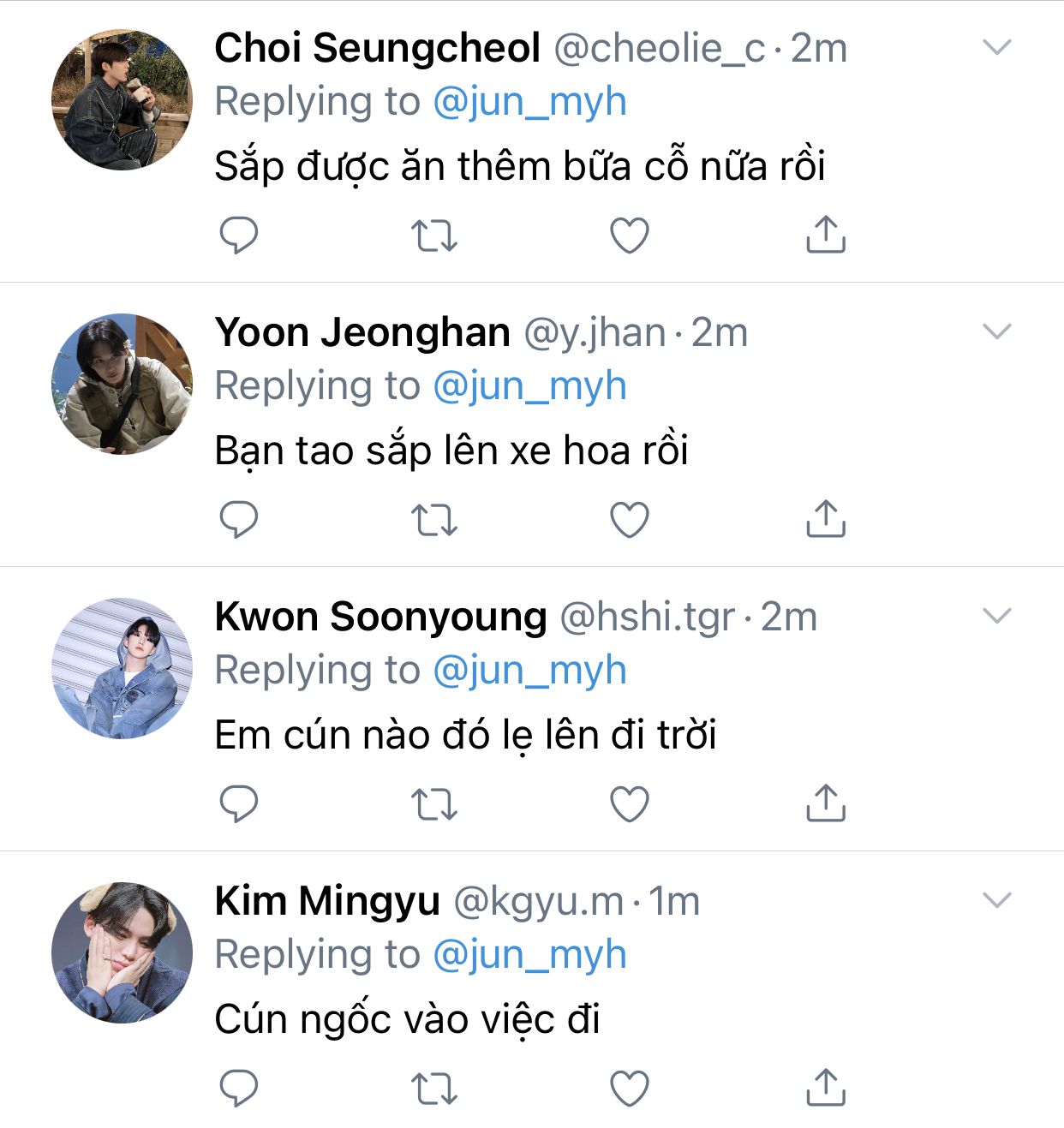1064x1128 pixels.
Task: Share Choi Seungcheol's tweet
Action: point(826,235)
